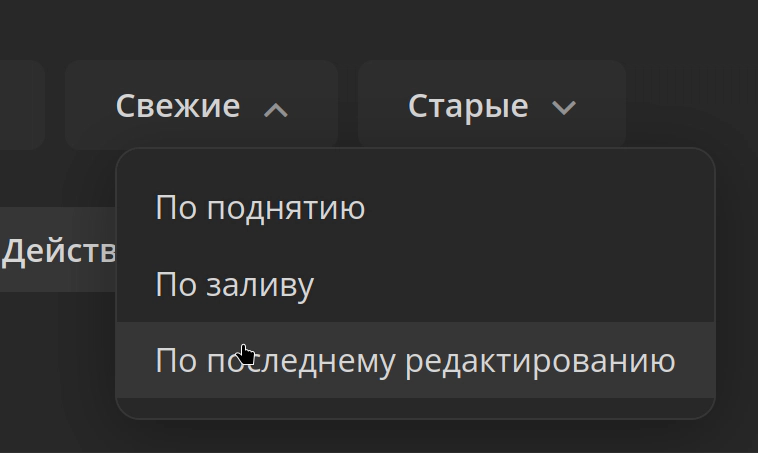Open the Старые menu via its arrow
Screen dimensions: 758x453
click(x=564, y=108)
